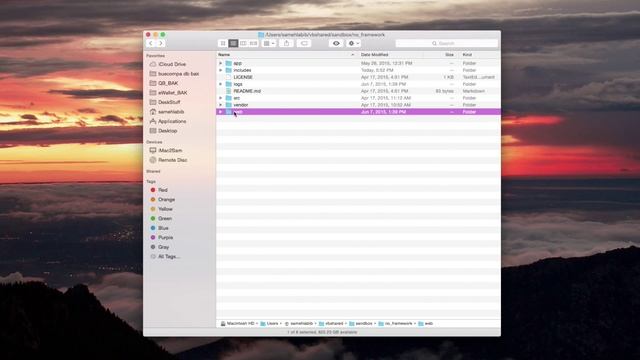Select the LICENSE file row
This screenshot has height=360, width=640.
click(358, 77)
